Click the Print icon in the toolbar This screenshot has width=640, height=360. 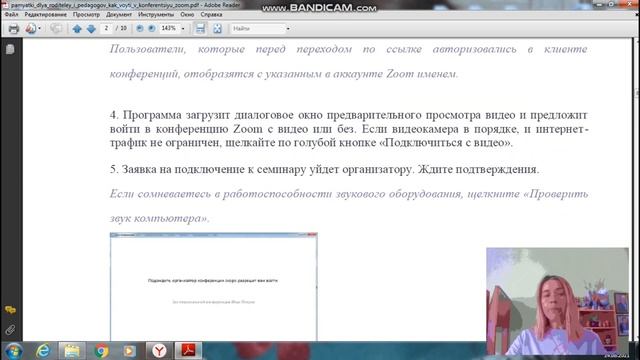(14, 29)
